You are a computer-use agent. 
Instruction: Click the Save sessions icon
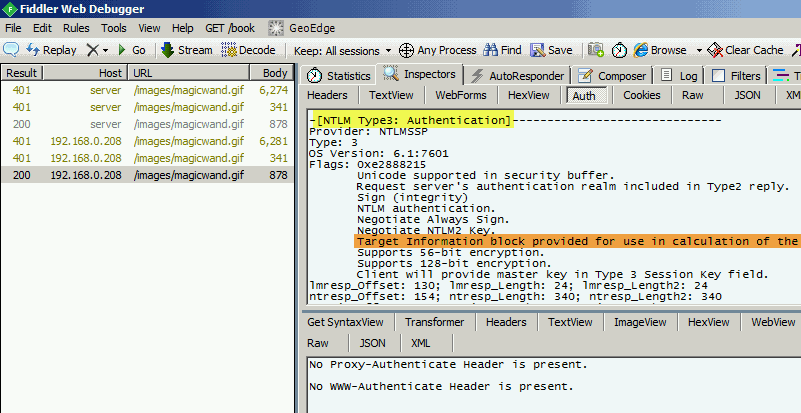pyautogui.click(x=537, y=49)
